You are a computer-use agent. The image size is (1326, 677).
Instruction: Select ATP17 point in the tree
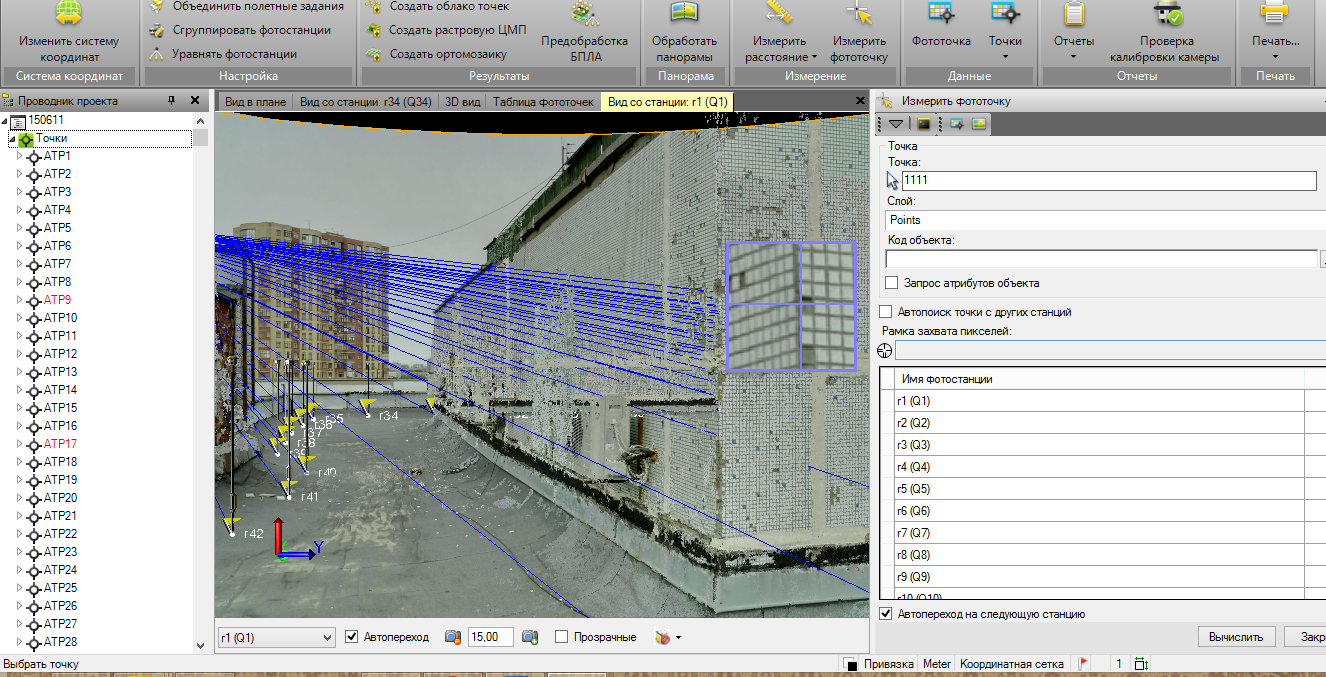click(60, 444)
